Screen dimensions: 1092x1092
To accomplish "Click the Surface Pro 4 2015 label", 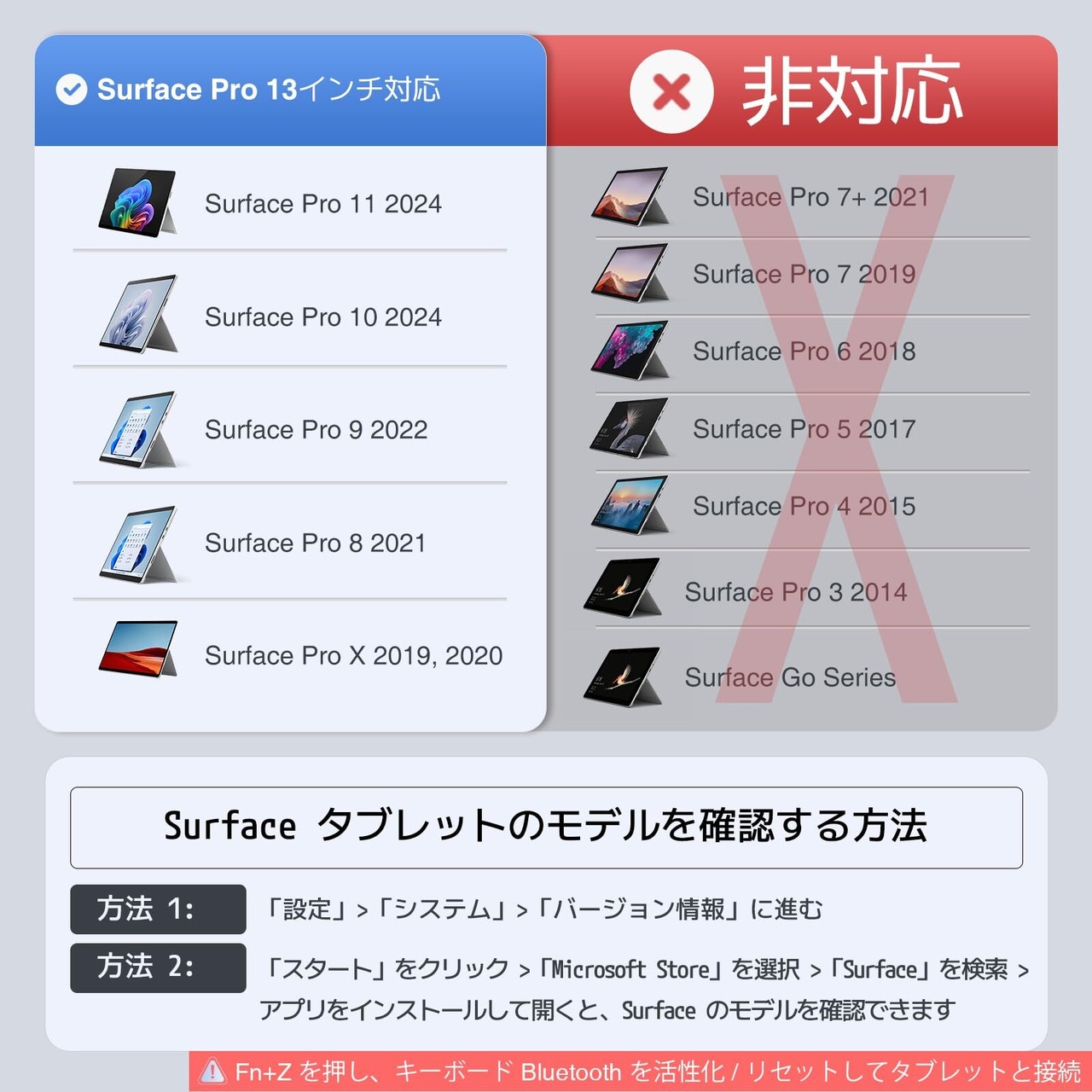I will point(804,506).
